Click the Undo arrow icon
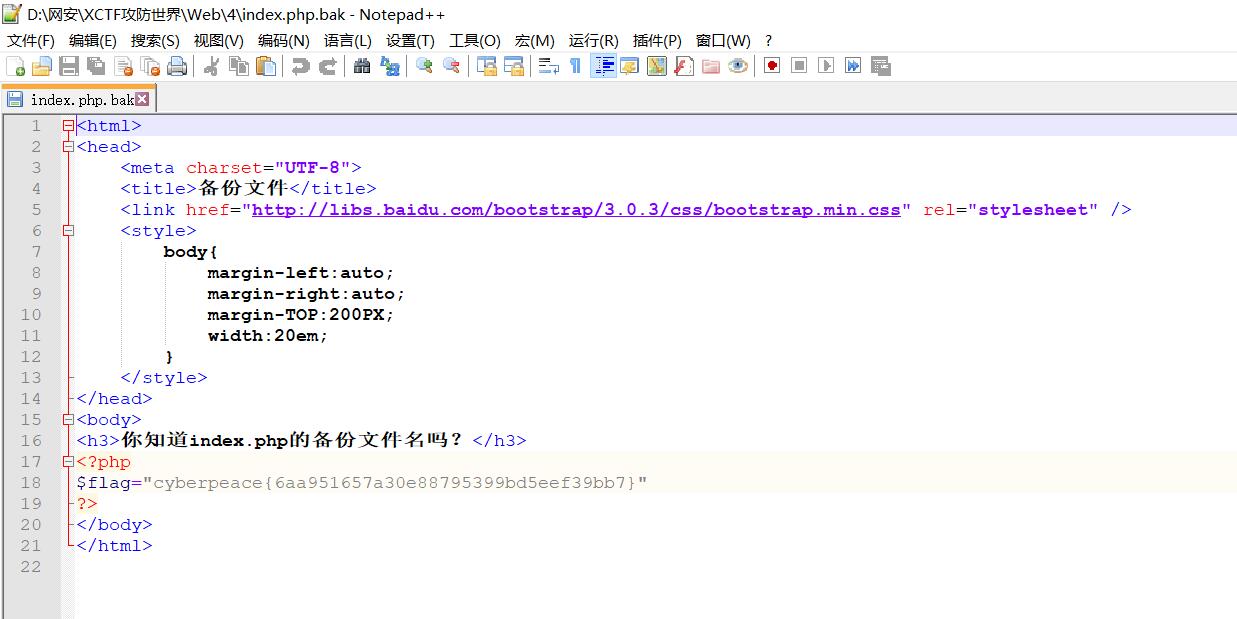 300,66
